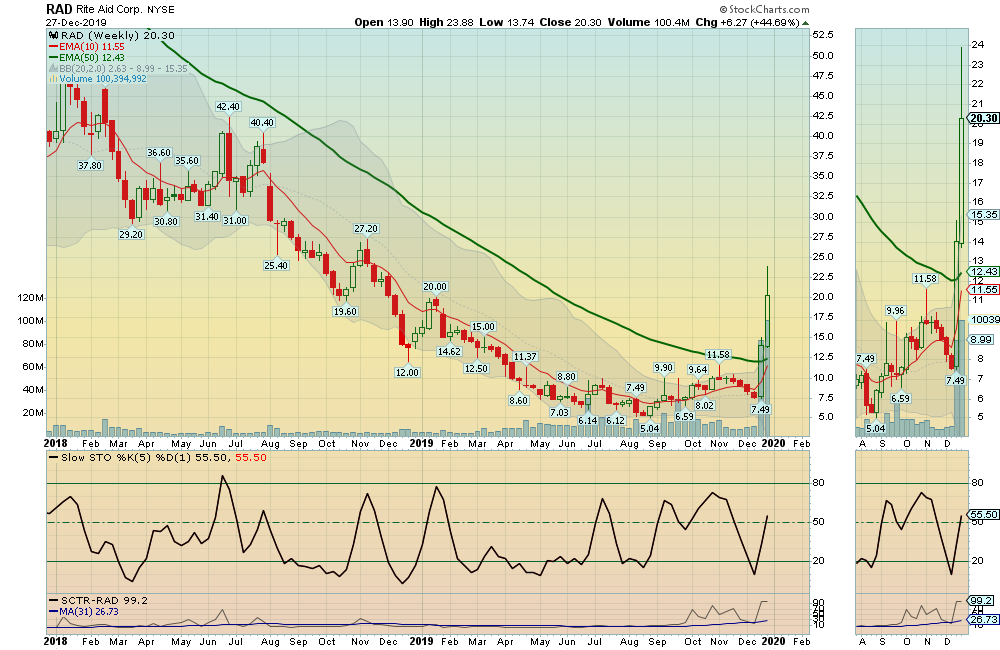The height and width of the screenshot is (650, 1000).
Task: Click the 25.40 low price label
Action: 276,265
